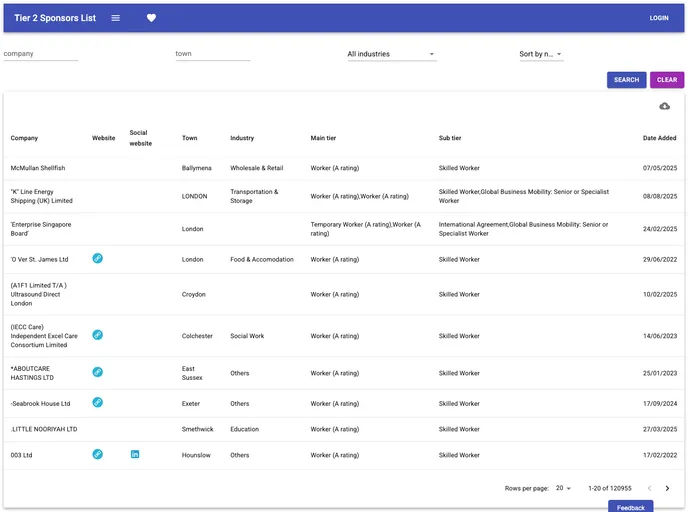Select "K" Line Energy Shipping (UK) Limited
Image resolution: width=688 pixels, height=512 pixels.
[x=42, y=196]
